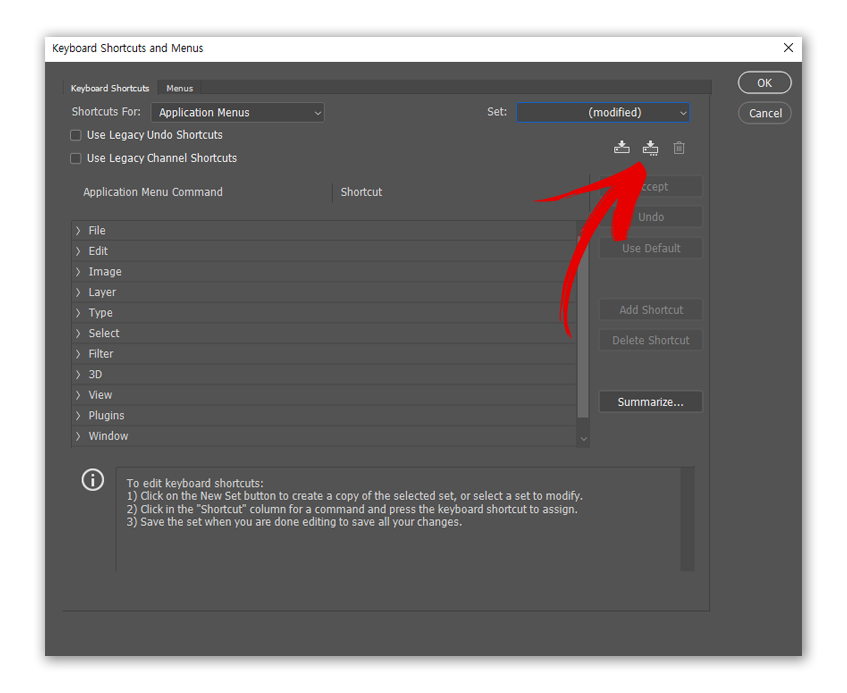
Task: Close the Keyboard Shortcuts and Menus dialog
Action: [x=788, y=48]
